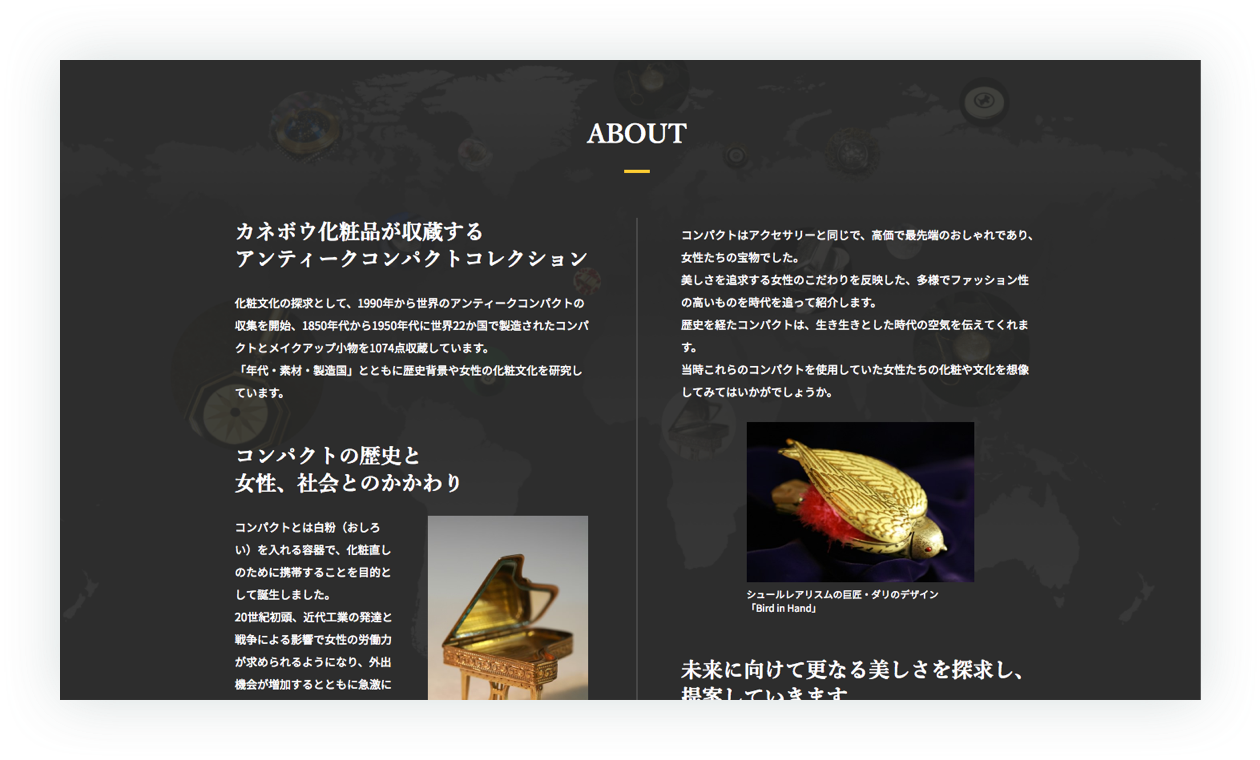Click heading line 女性、社会とのかかわり
Screen dimensions: 1260x760
[x=349, y=483]
